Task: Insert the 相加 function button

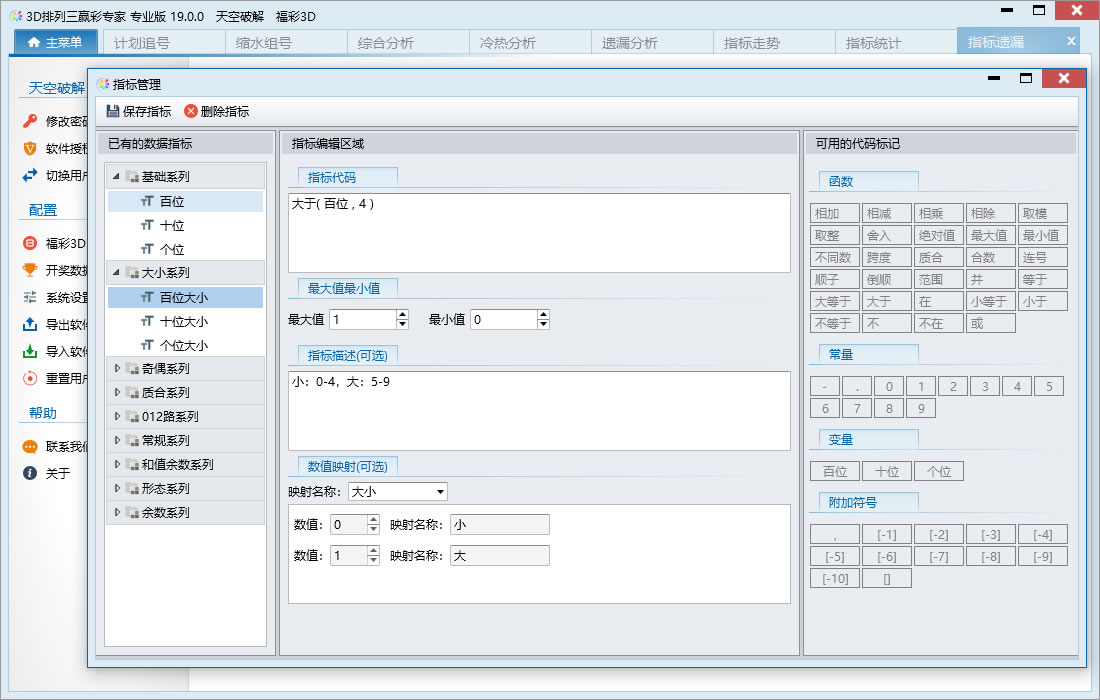Action: click(834, 213)
